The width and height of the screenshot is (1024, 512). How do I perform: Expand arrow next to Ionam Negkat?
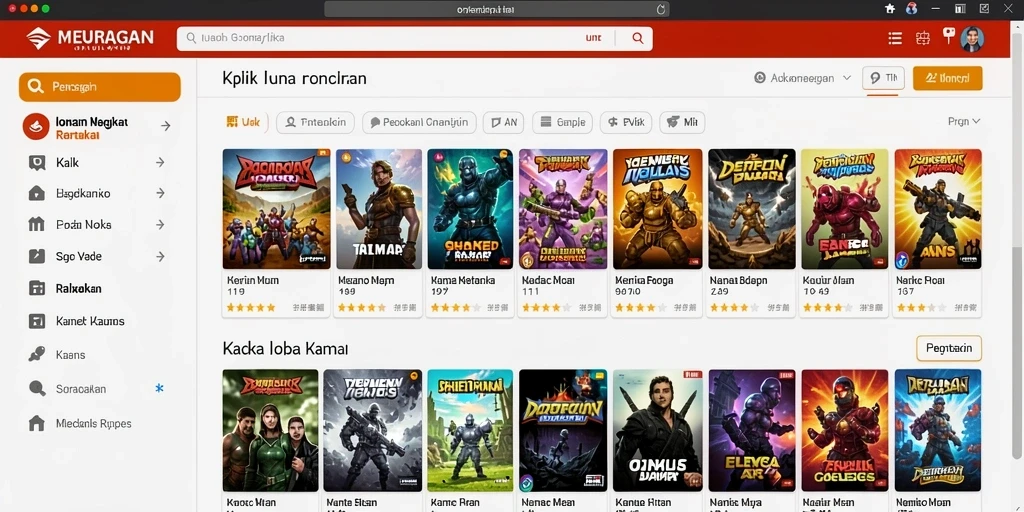pos(165,126)
